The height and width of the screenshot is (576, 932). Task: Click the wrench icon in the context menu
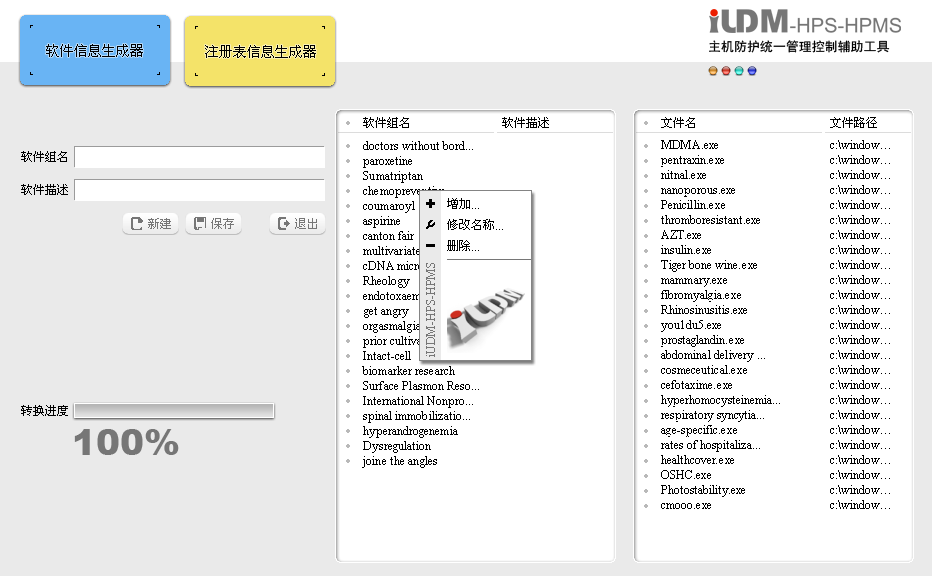431,225
